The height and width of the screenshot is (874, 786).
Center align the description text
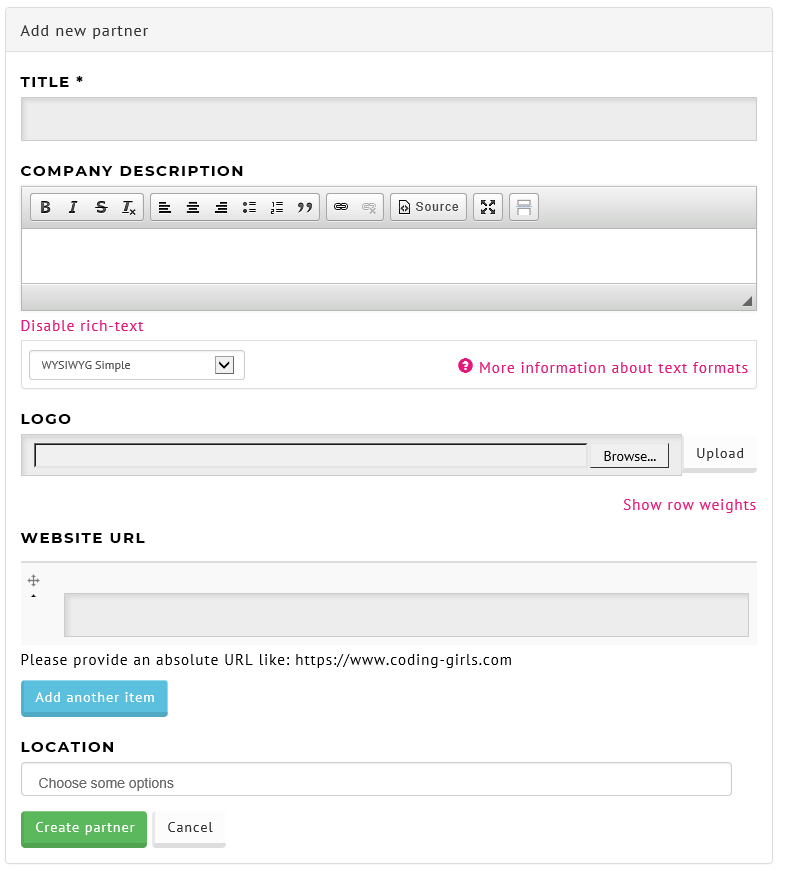(x=193, y=207)
